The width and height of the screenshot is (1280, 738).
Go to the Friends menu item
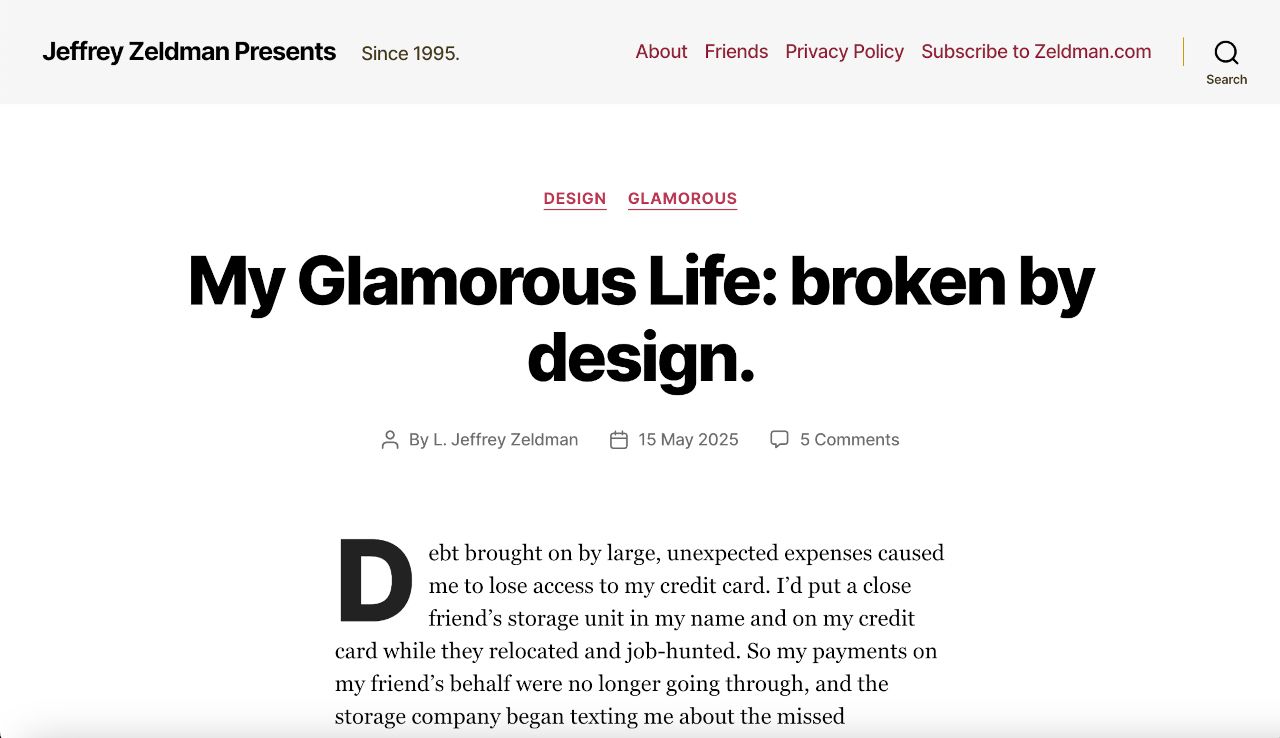click(736, 52)
